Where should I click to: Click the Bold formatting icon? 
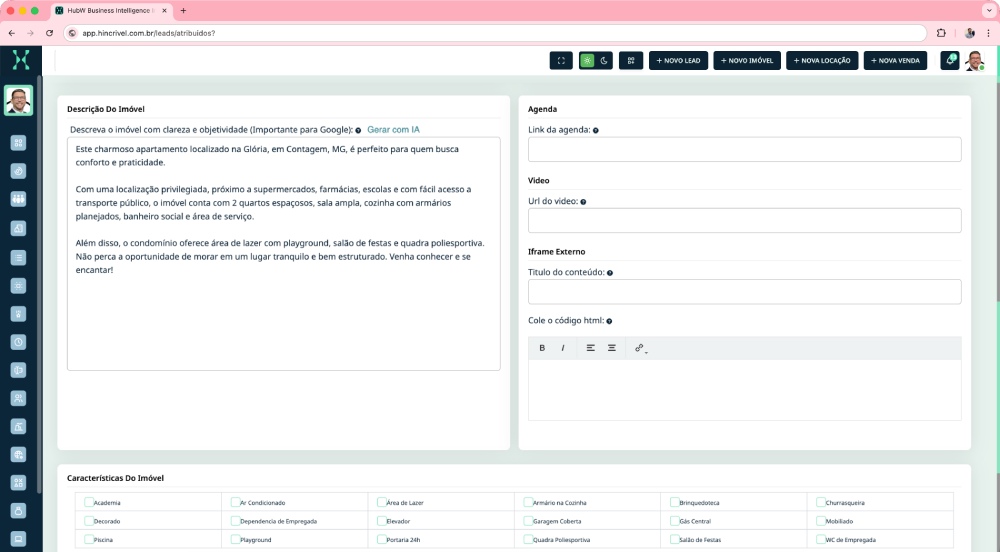point(542,348)
